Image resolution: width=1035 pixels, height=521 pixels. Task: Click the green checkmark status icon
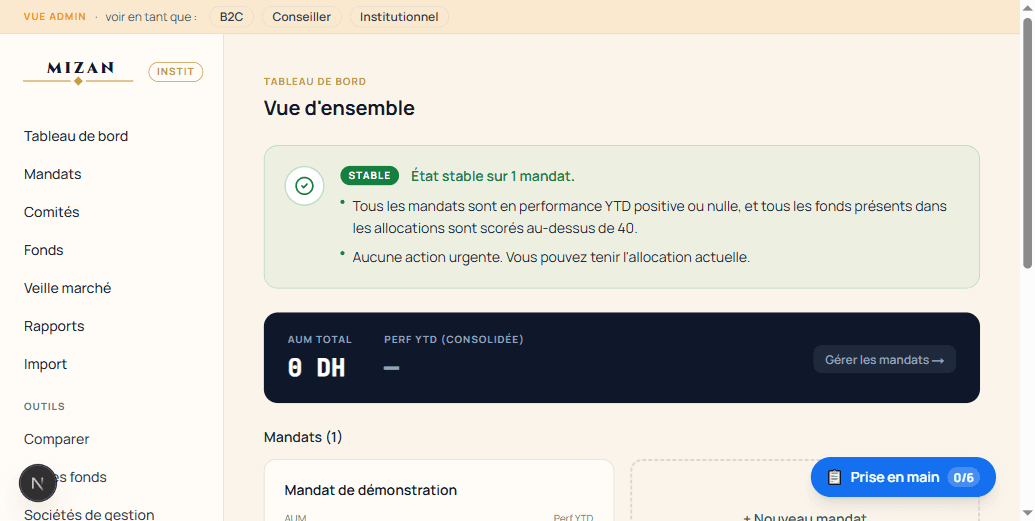[x=304, y=186]
